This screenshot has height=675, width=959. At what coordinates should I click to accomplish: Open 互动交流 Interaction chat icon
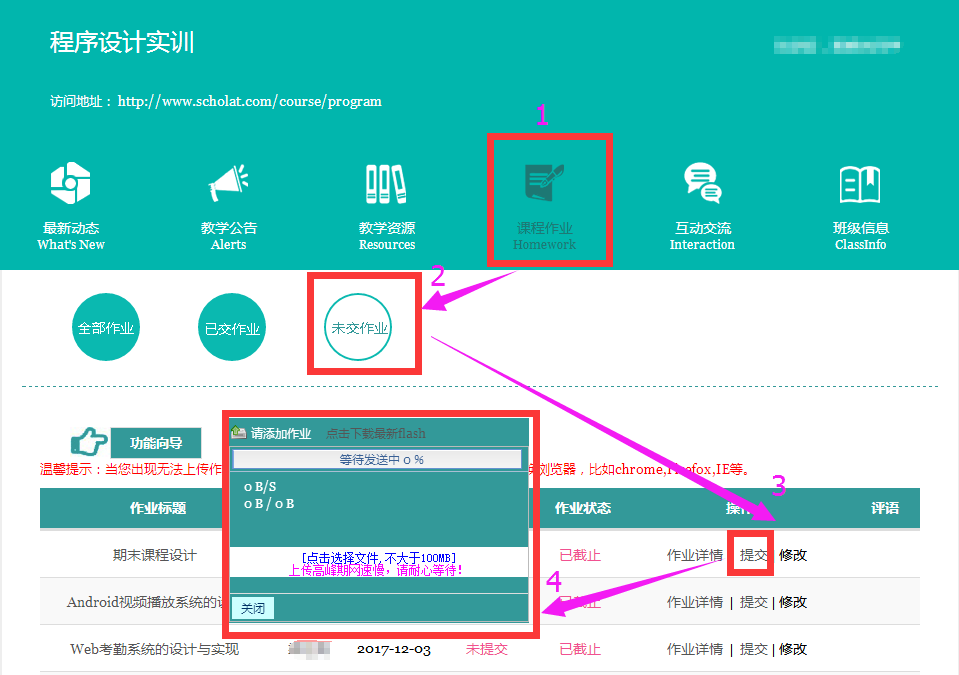[x=701, y=183]
